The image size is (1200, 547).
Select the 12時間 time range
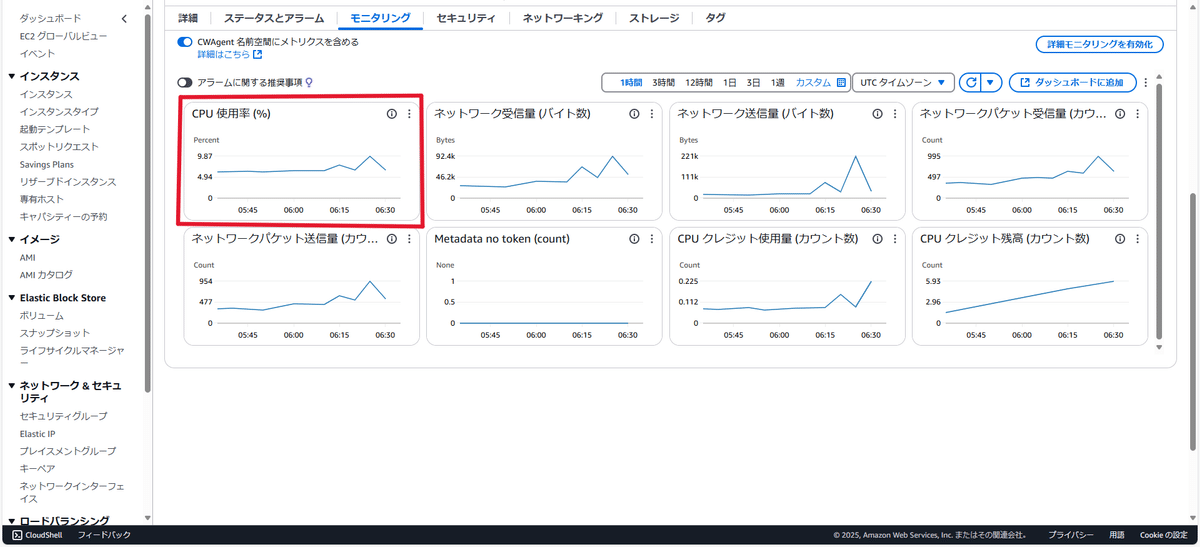click(698, 83)
